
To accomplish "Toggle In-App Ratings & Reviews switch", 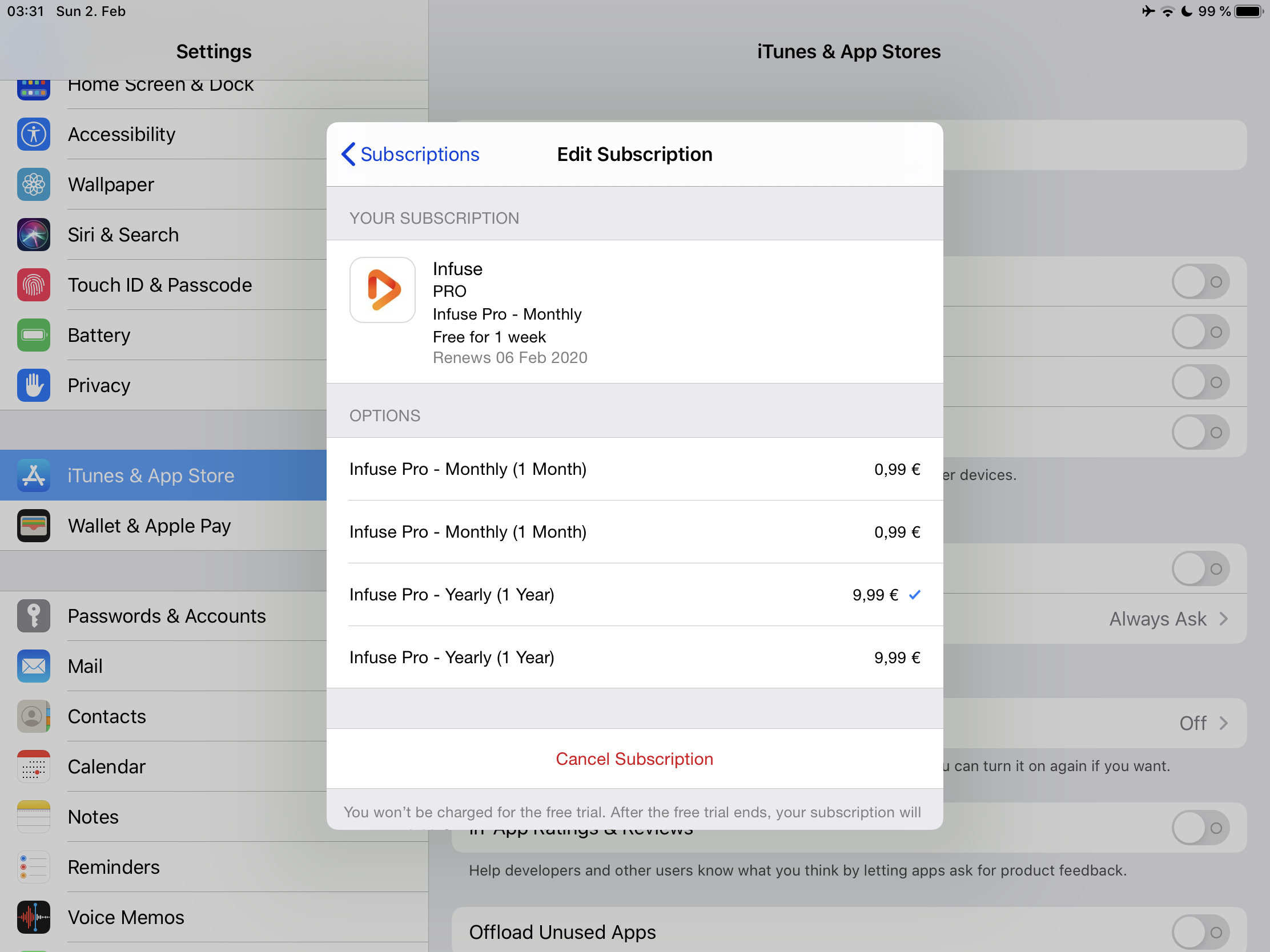I will click(x=1200, y=828).
